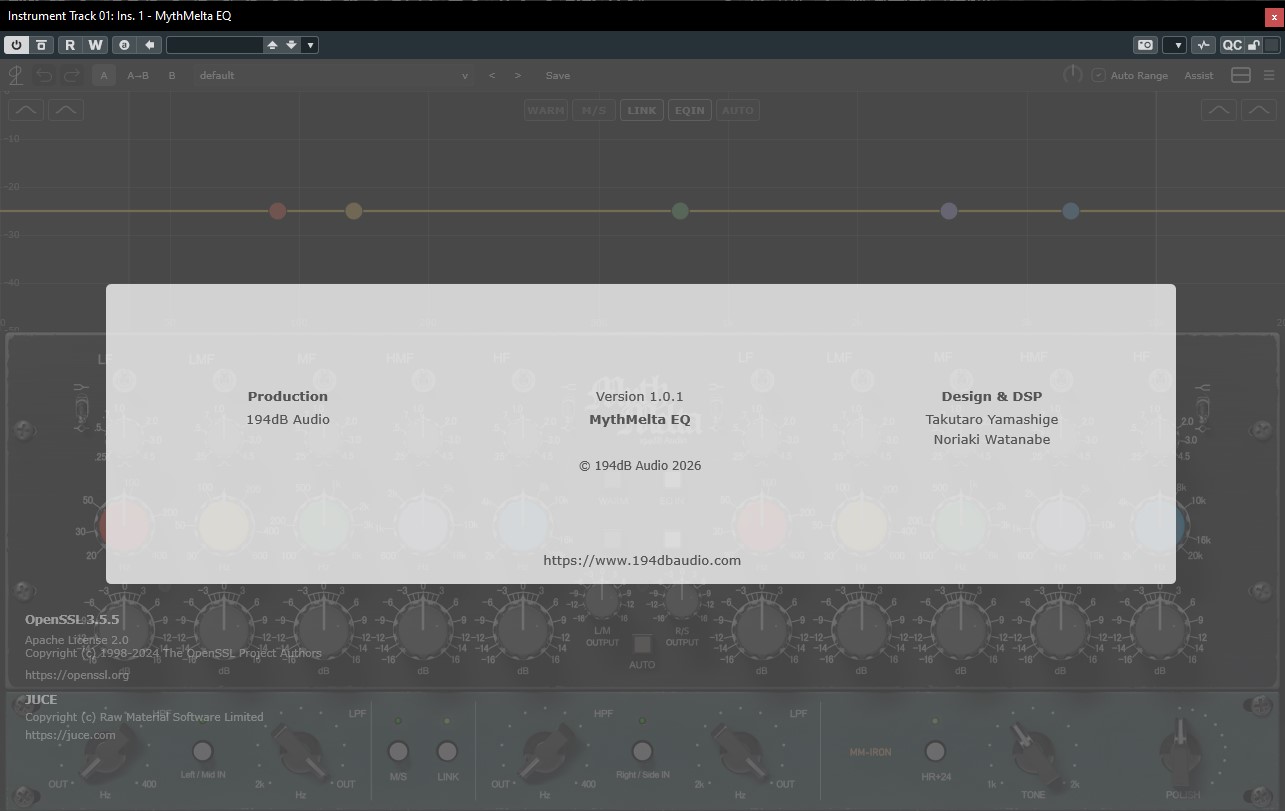Image resolution: width=1285 pixels, height=811 pixels.
Task: Open dropdown next to camera icon
Action: point(1175,45)
